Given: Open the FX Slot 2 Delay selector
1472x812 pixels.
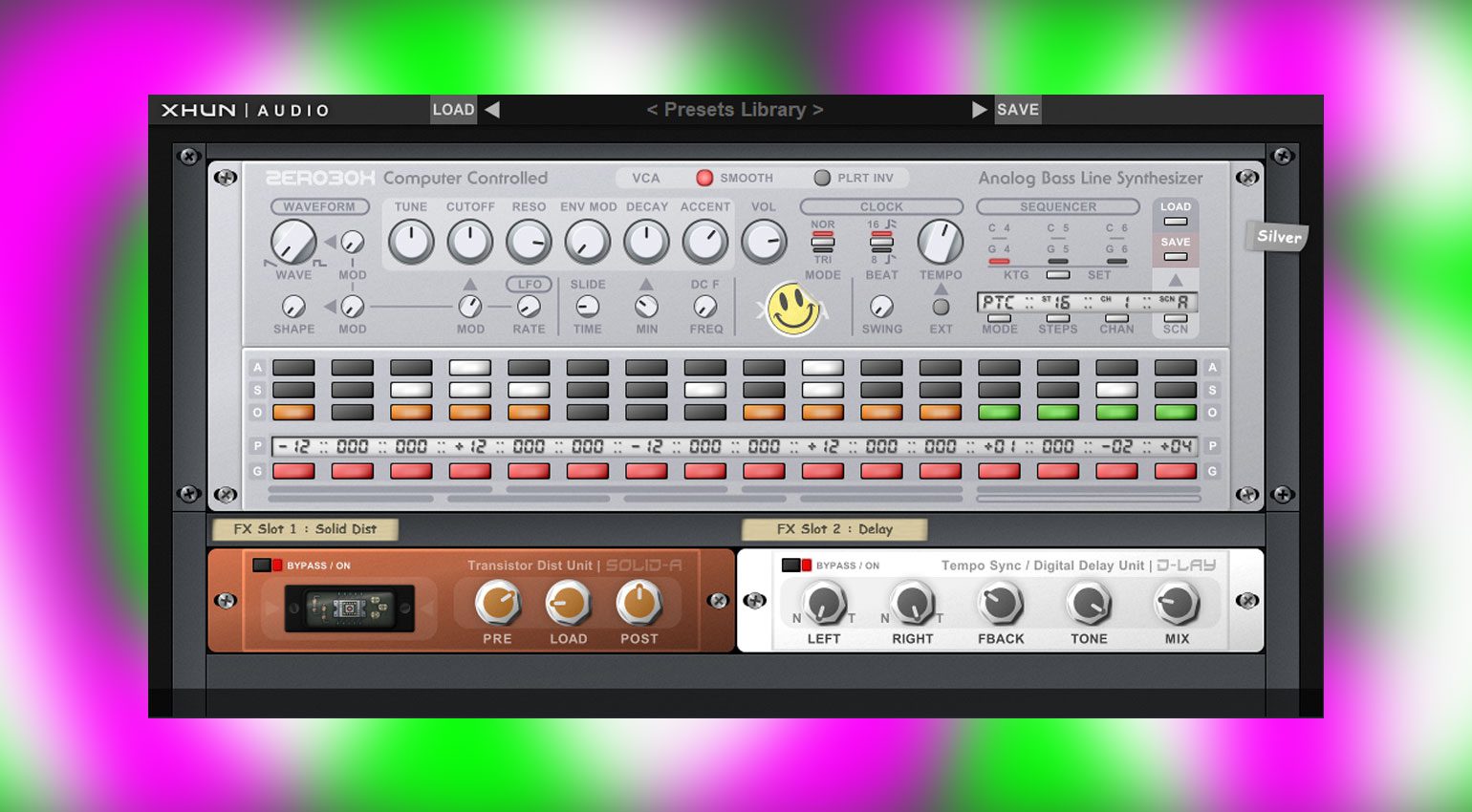Looking at the screenshot, I should [833, 529].
